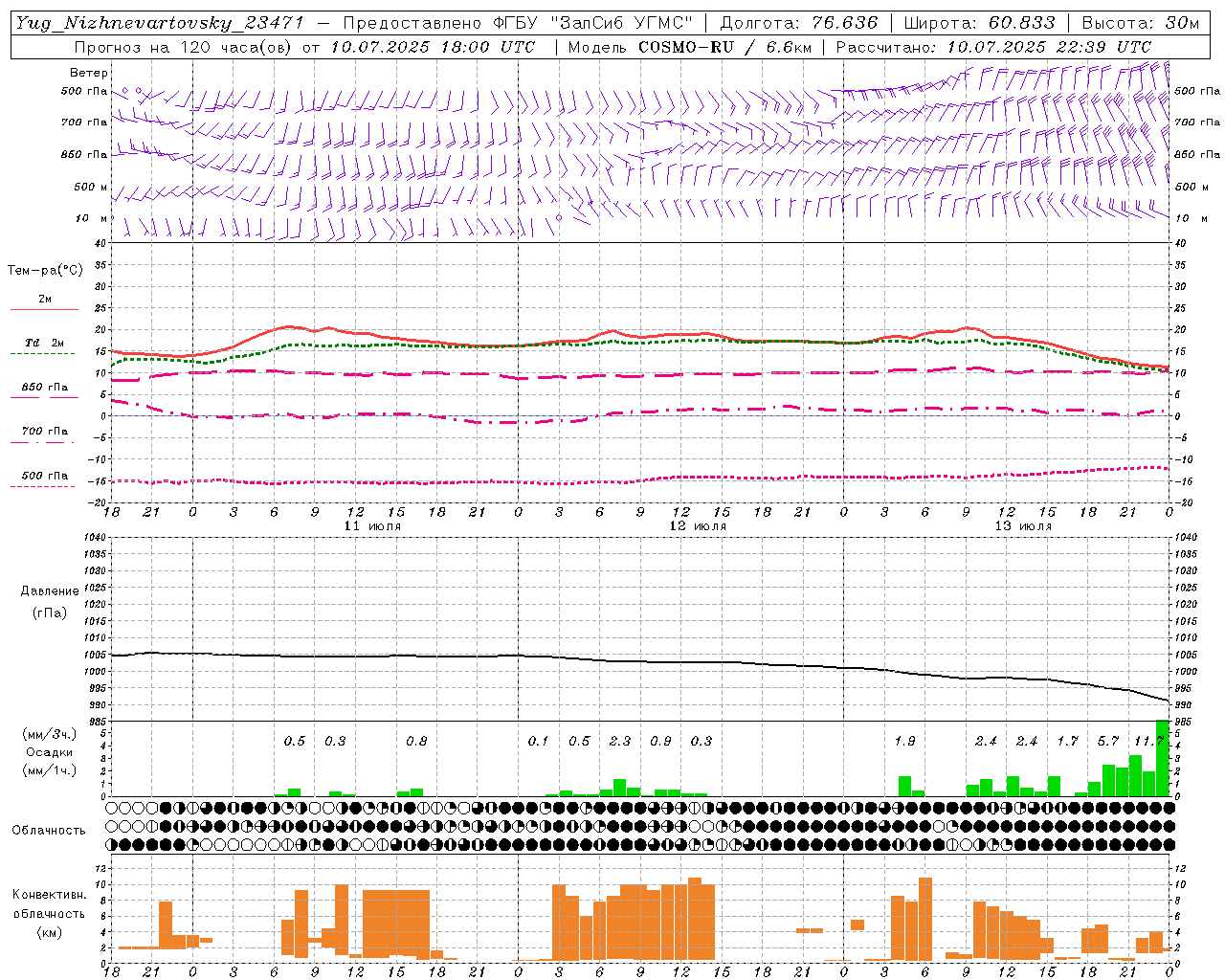Click the Осадки panel label
This screenshot has height=980, width=1225.
point(49,752)
